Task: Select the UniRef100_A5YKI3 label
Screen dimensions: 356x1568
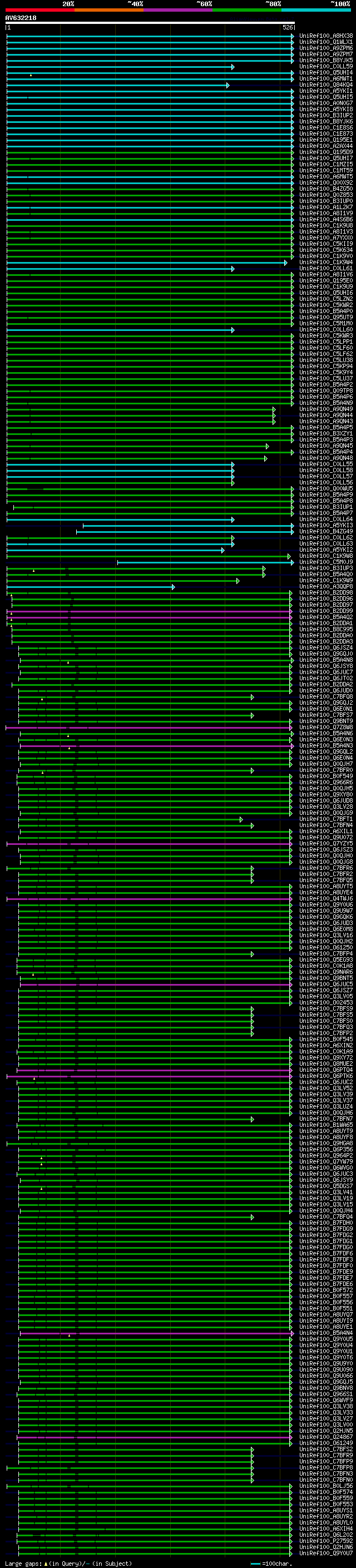Action: [x=325, y=526]
